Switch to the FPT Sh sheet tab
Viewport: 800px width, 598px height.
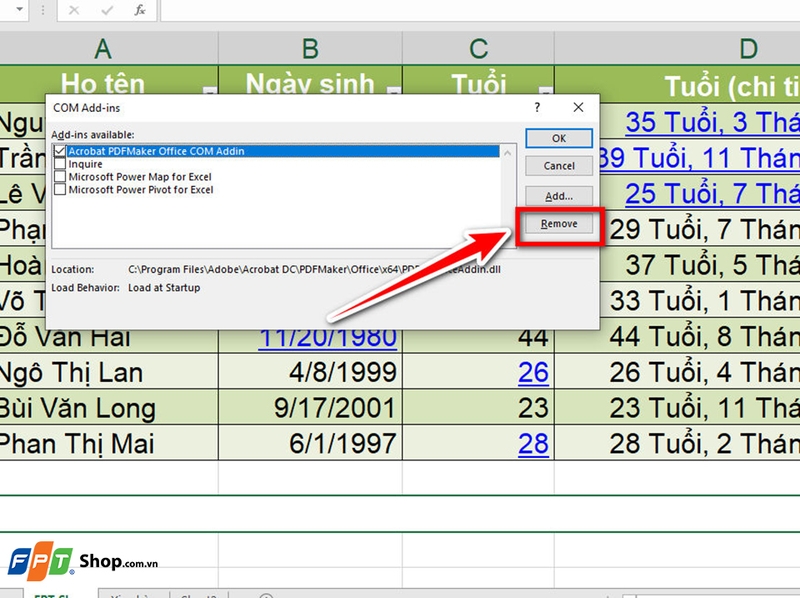pyautogui.click(x=55, y=594)
